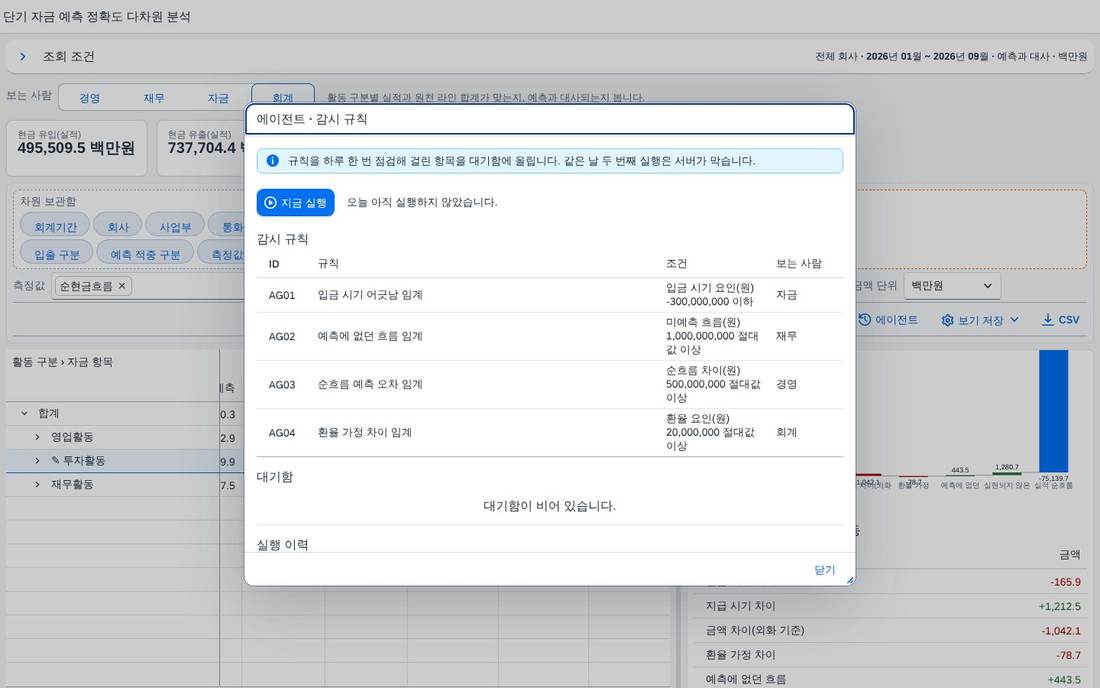Select rule 환율 가정 차이 임계
The width and height of the screenshot is (1100, 688).
coord(365,433)
